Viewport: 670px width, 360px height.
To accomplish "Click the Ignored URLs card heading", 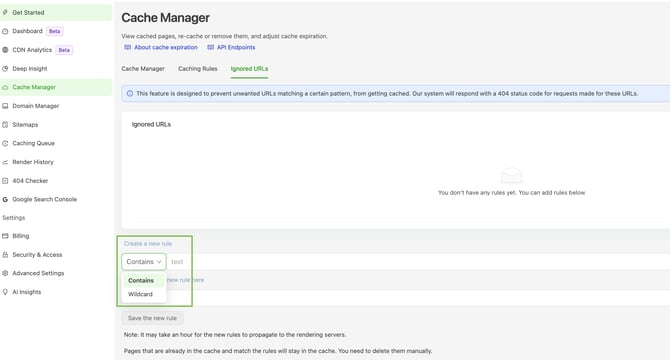I will 151,124.
